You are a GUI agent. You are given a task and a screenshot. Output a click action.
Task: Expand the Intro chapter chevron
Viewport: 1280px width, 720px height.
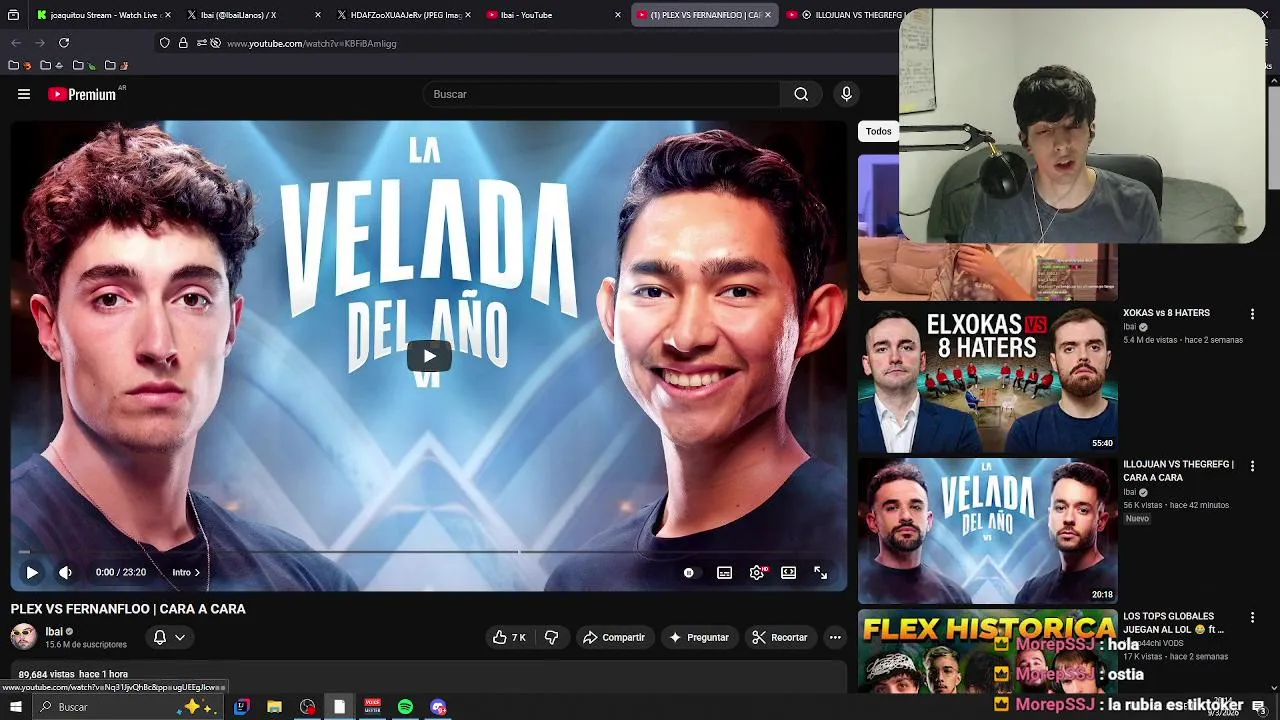[x=197, y=572]
